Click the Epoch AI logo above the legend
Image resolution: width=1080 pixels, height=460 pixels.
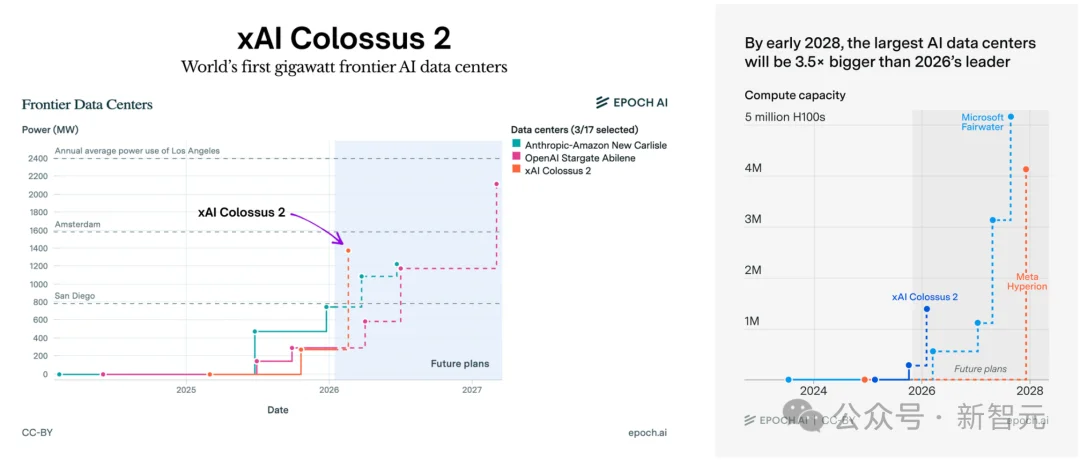[x=631, y=102]
